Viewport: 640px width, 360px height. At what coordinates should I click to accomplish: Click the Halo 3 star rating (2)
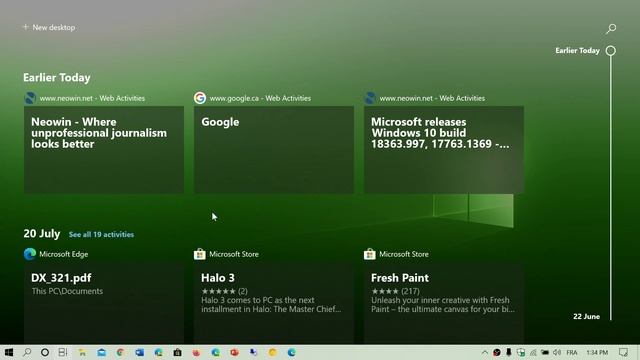[x=224, y=291]
